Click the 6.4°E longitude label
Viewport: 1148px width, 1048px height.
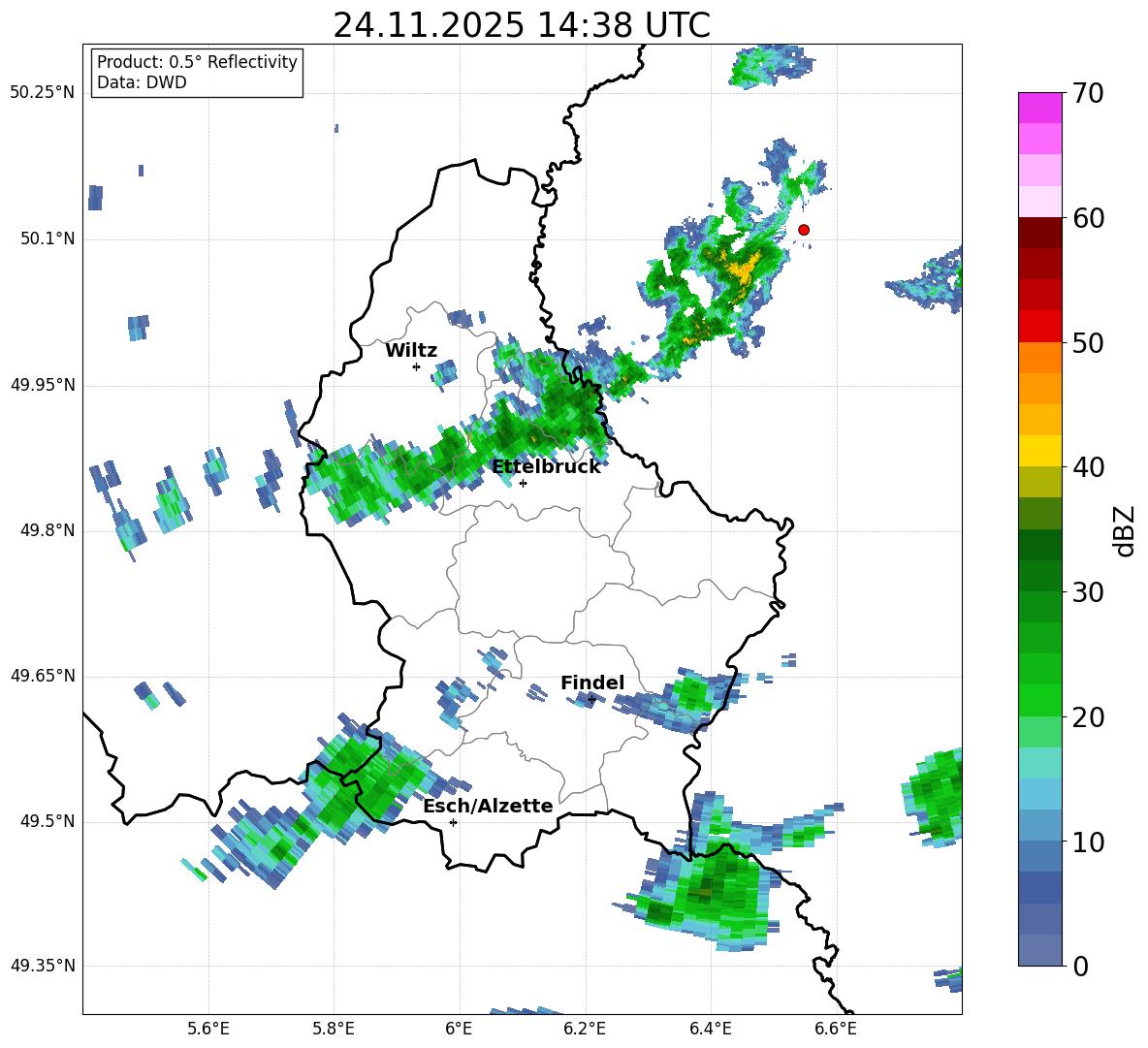coord(710,1029)
